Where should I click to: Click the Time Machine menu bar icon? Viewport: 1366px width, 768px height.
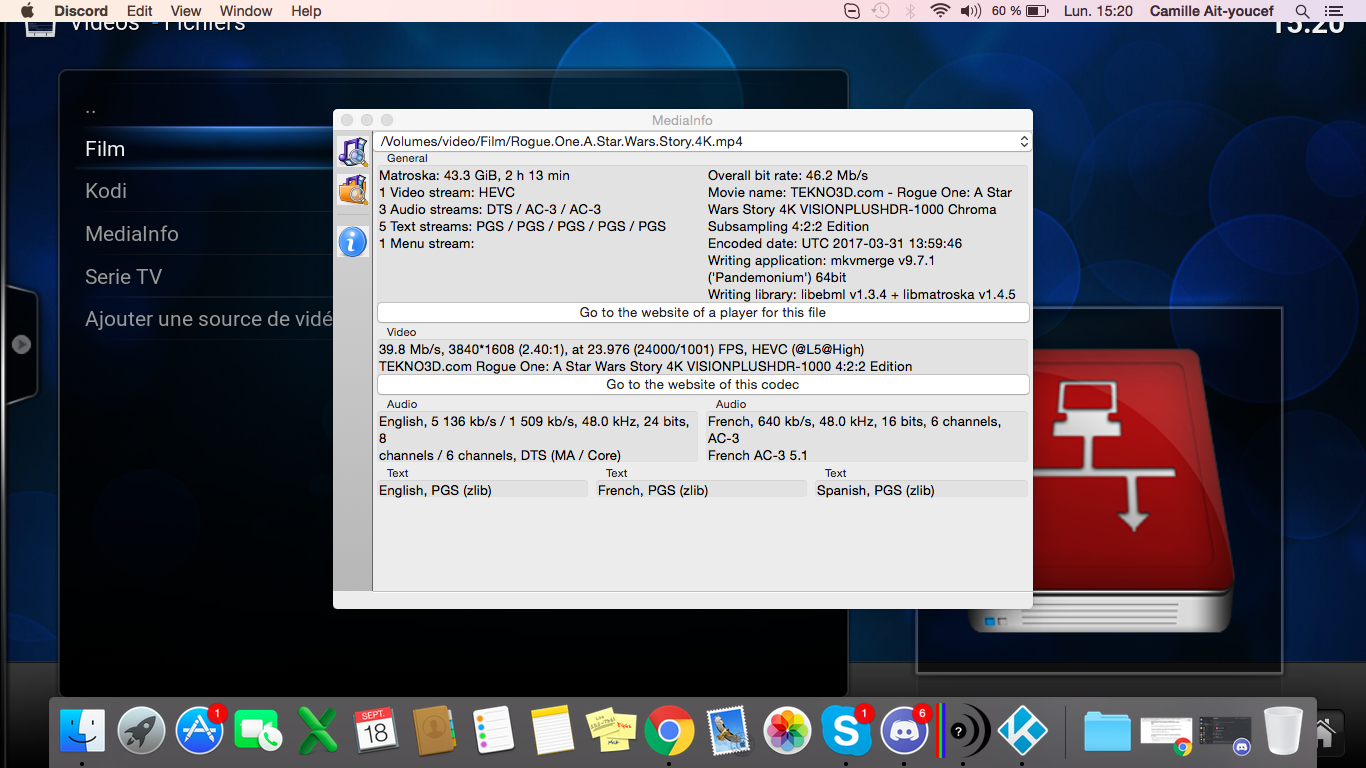click(881, 11)
